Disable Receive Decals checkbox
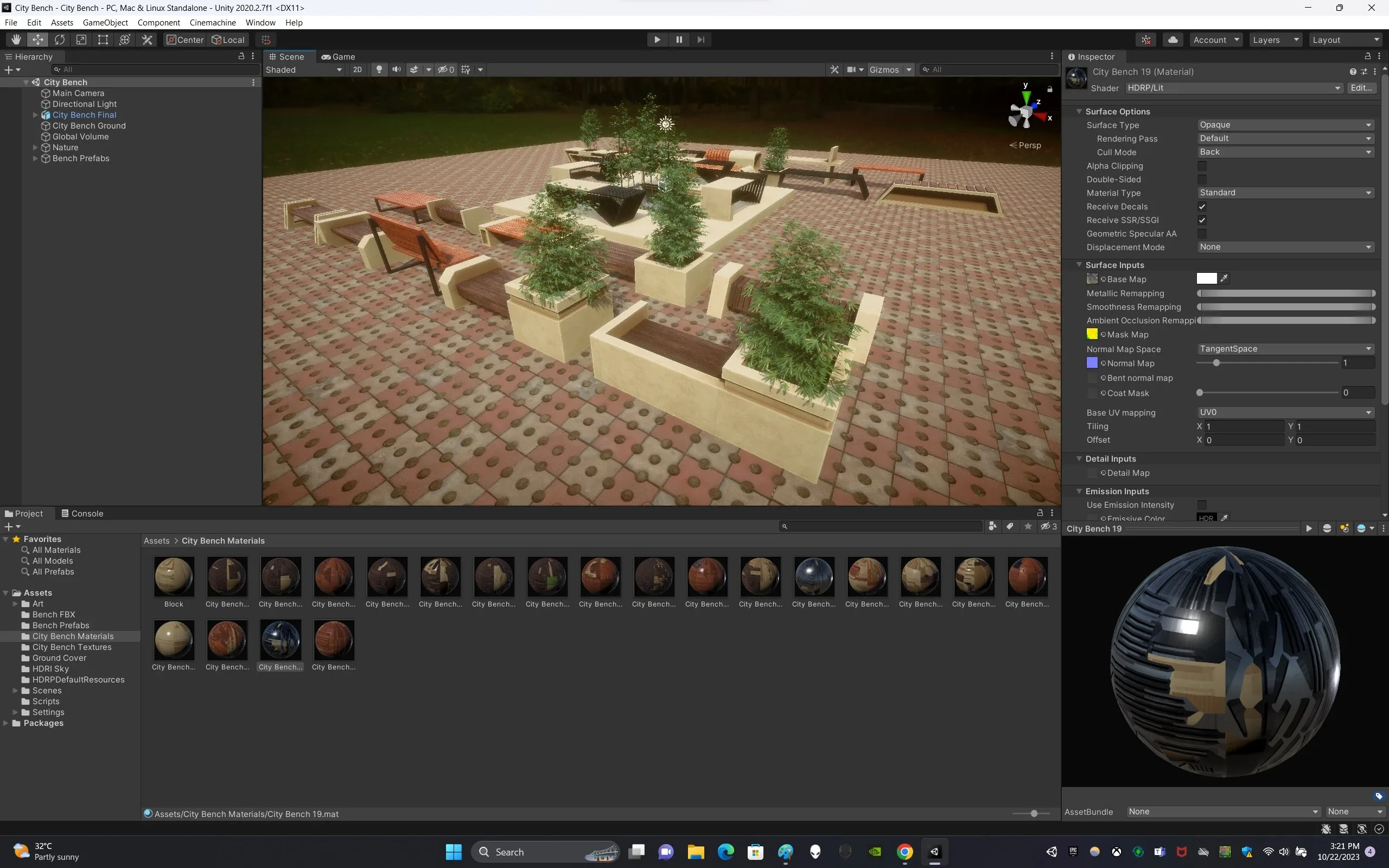This screenshot has width=1389, height=868. 1202,207
